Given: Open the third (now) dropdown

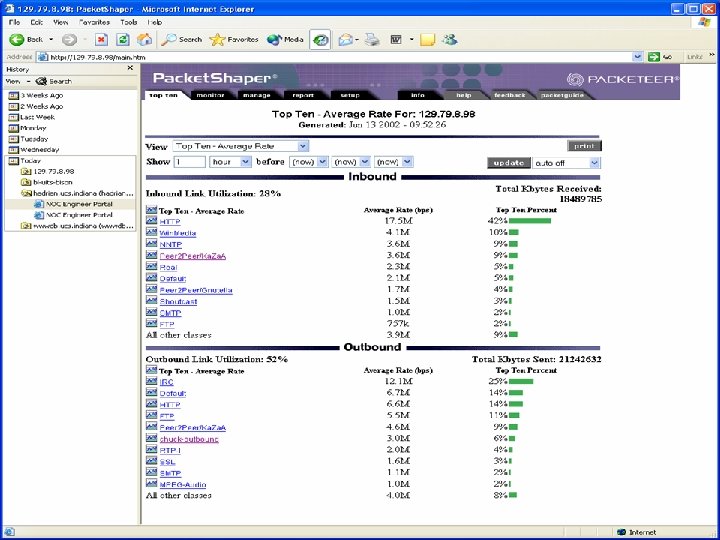Looking at the screenshot, I should [394, 162].
